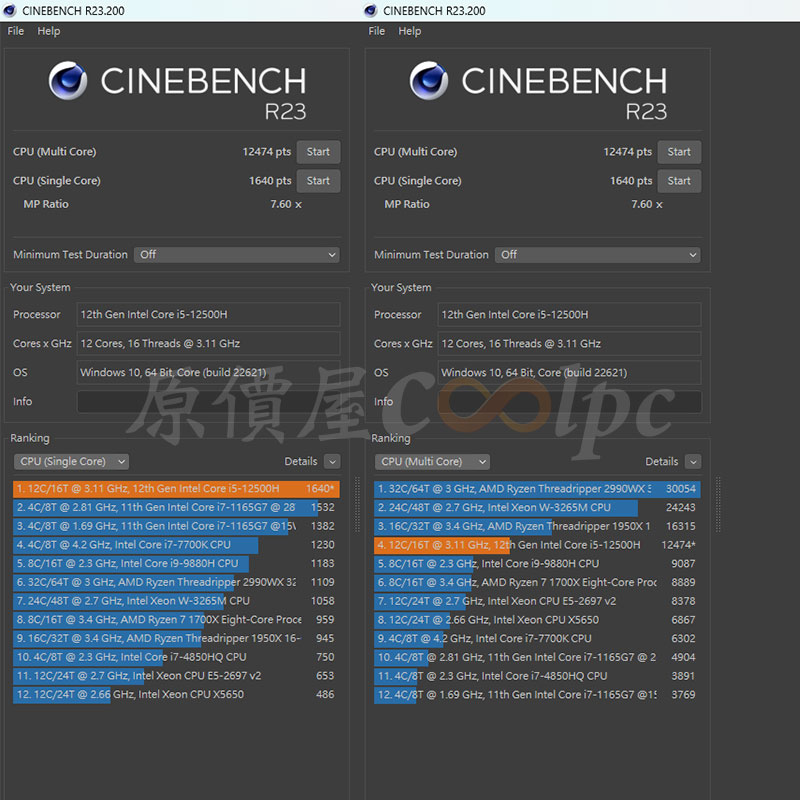
Task: Click Info field in right window
Action: tap(569, 402)
